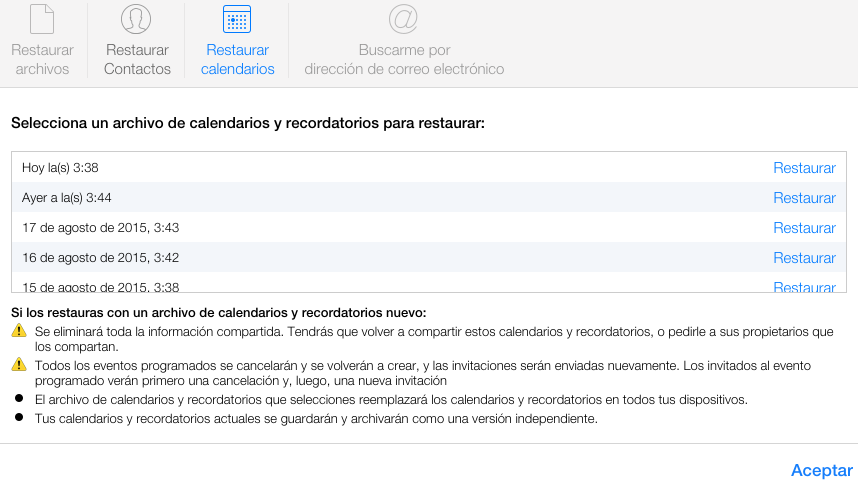The image size is (858, 486).
Task: Click the warning icon beside 'Todos los eventos programados'
Action: coord(18,365)
